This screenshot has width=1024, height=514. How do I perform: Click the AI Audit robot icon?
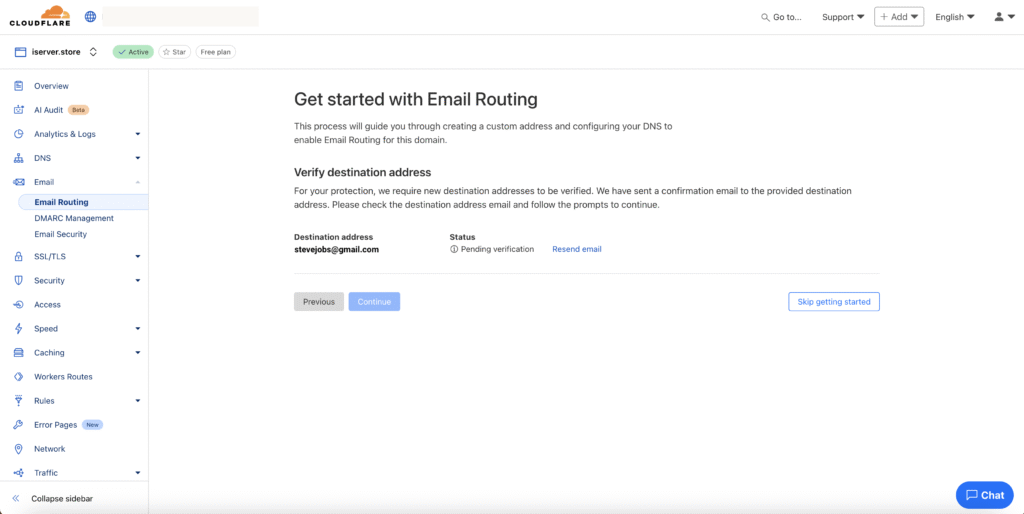(19, 110)
